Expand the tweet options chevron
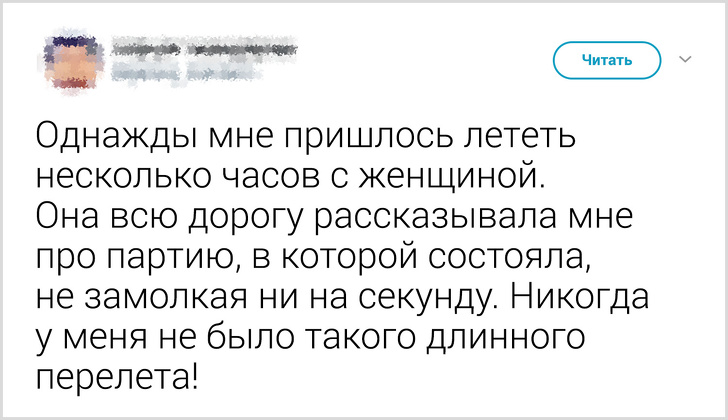Viewport: 728px width, 420px height. click(686, 60)
